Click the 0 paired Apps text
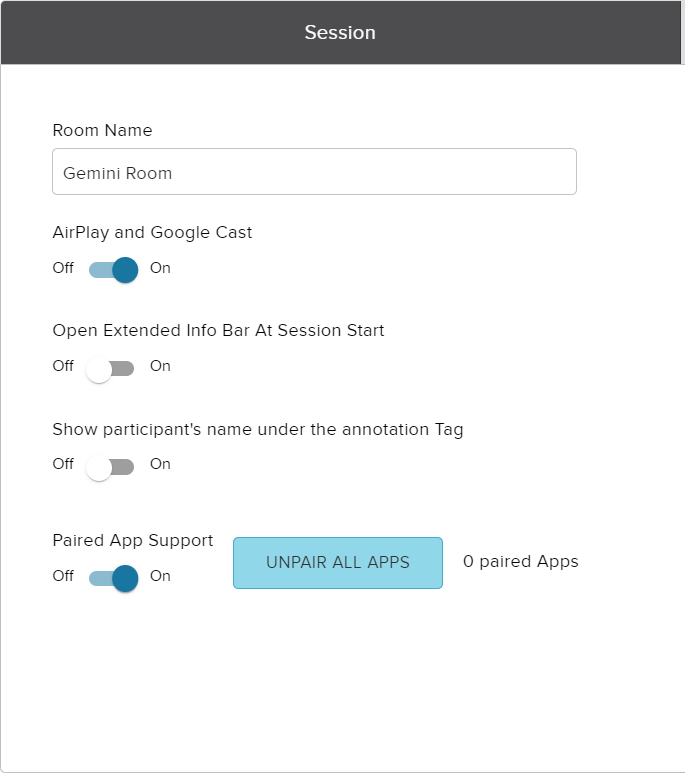 (520, 561)
